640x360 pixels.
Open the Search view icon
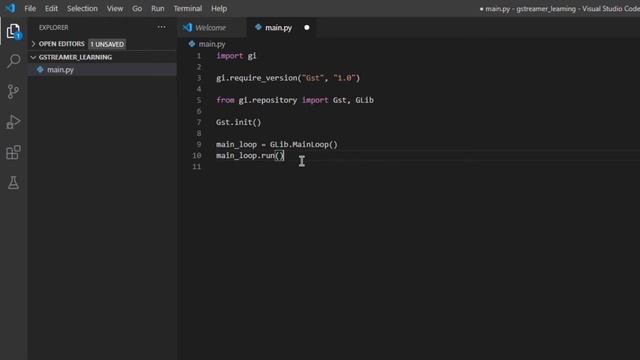pyautogui.click(x=13, y=61)
